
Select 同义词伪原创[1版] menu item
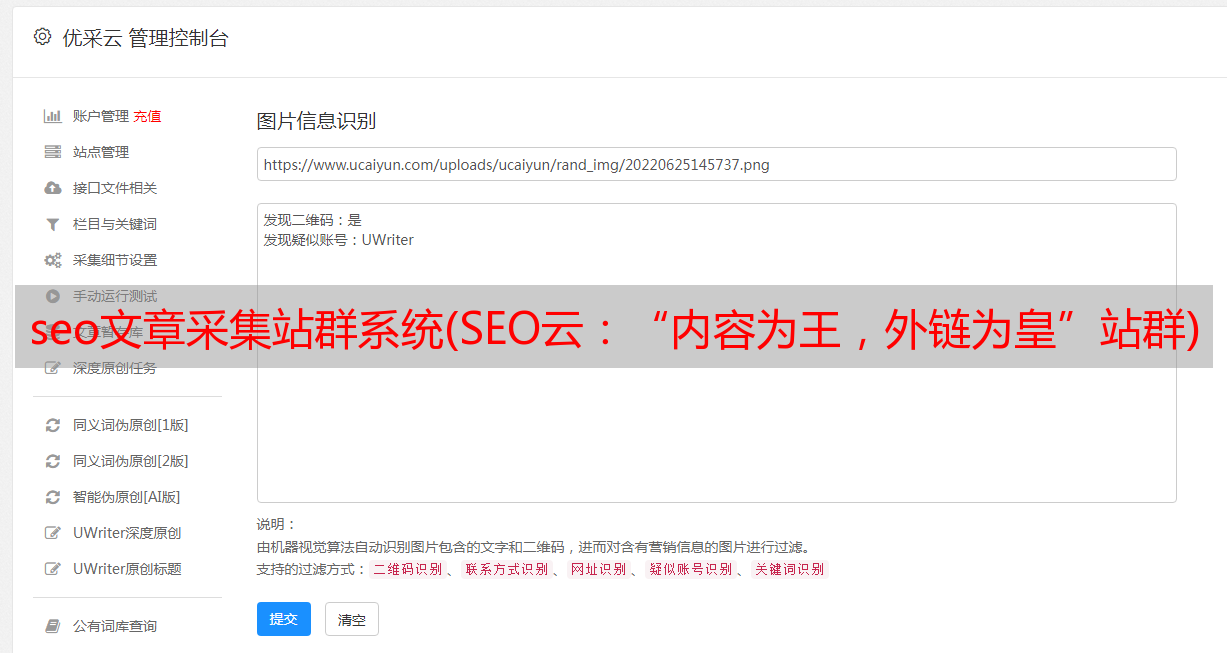click(x=130, y=425)
